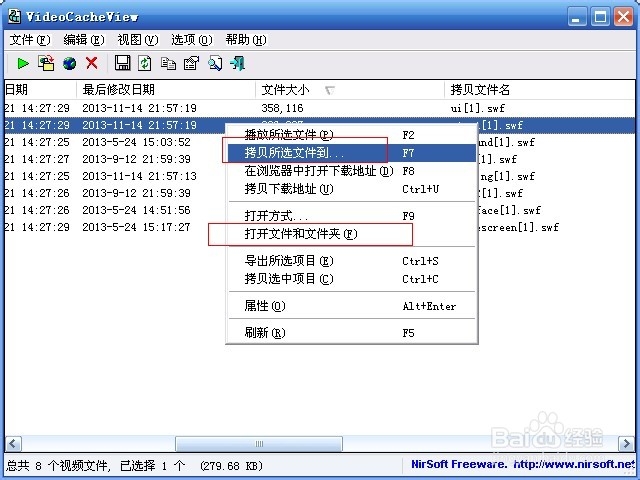Sort by the 最后修改日期 column header

click(166, 89)
